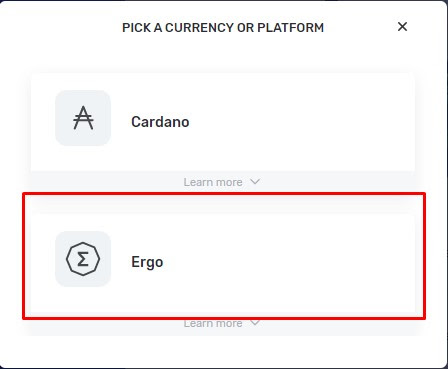Click the heptagon outline of the Ergo logo
Image resolution: width=448 pixels, height=369 pixels.
click(x=83, y=259)
